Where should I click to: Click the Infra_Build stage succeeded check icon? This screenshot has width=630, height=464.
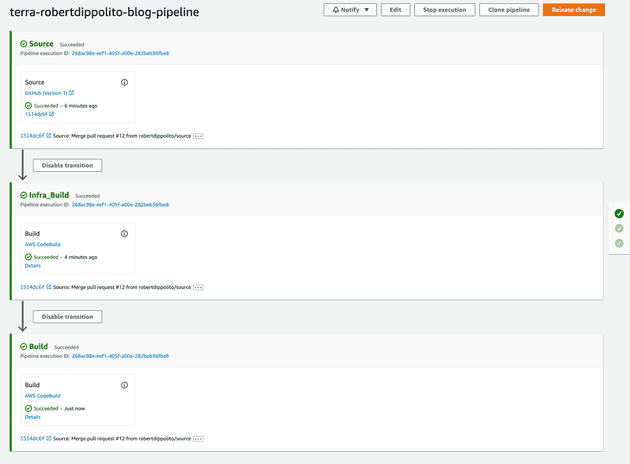click(x=24, y=195)
